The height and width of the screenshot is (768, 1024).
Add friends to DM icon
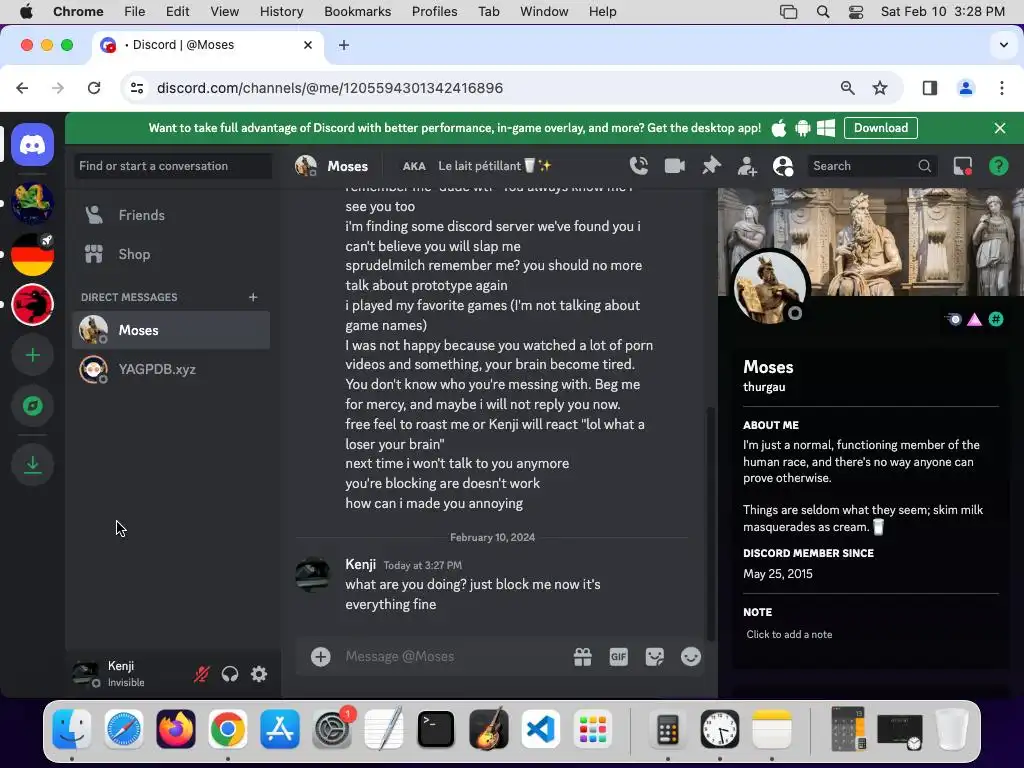pyautogui.click(x=746, y=166)
